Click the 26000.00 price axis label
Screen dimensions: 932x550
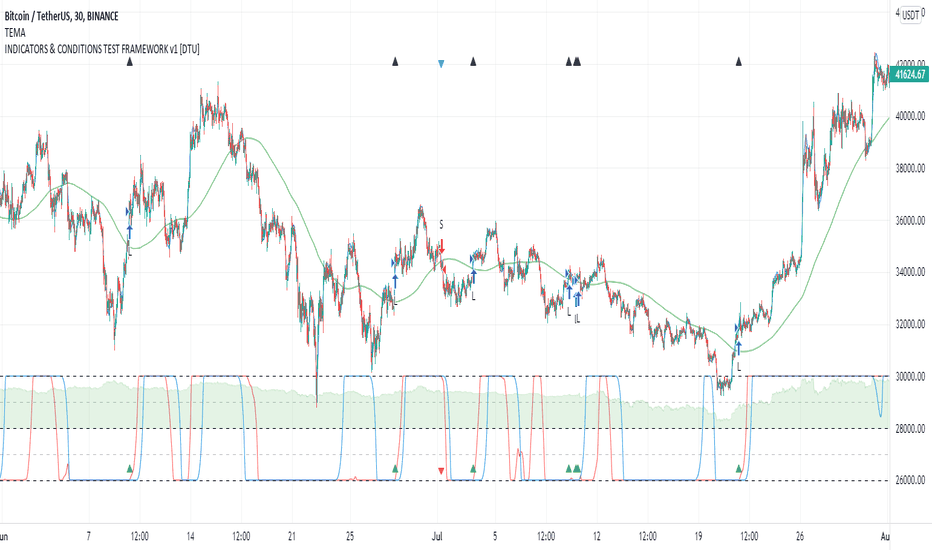[910, 480]
